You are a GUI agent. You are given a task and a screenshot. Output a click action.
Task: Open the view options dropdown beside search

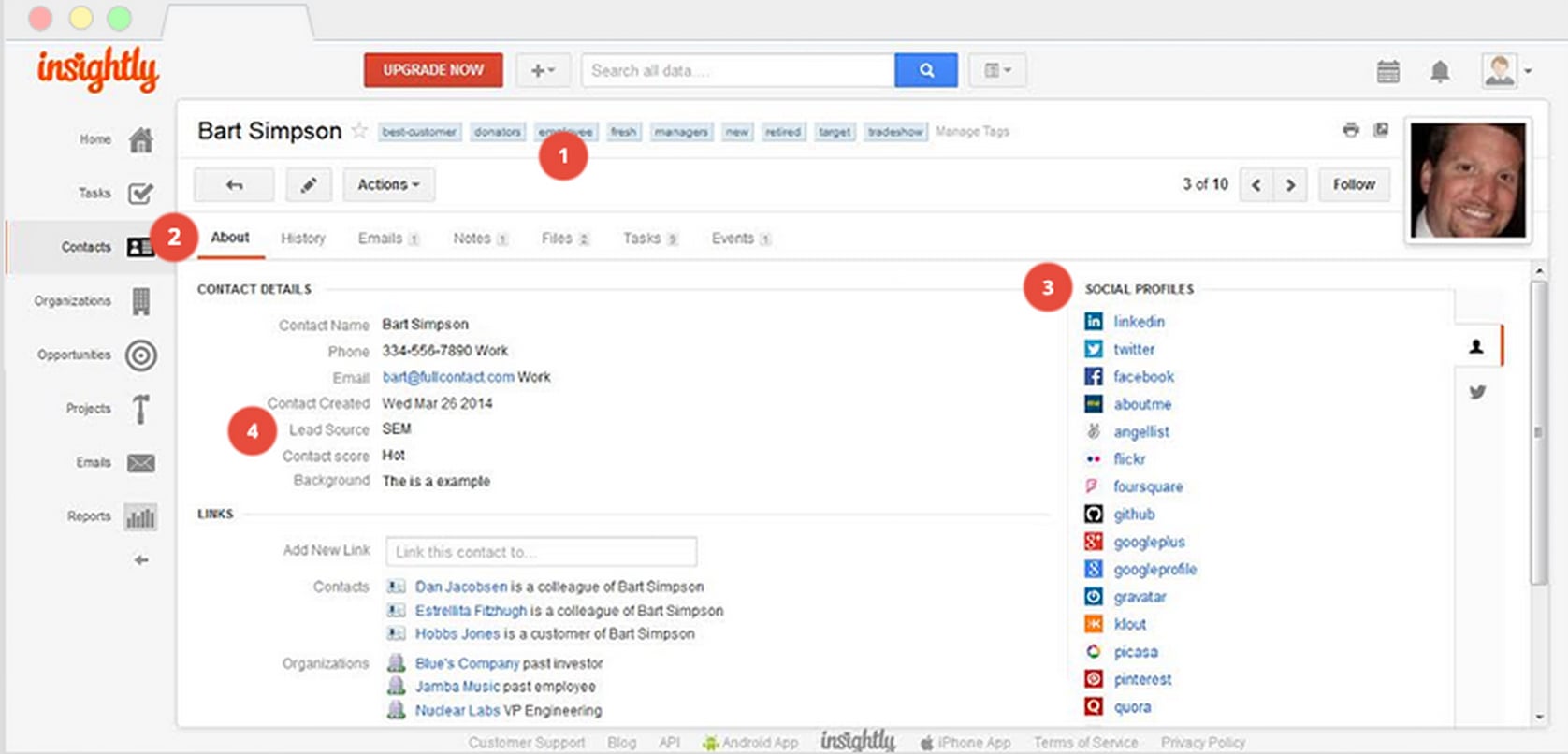[x=997, y=70]
